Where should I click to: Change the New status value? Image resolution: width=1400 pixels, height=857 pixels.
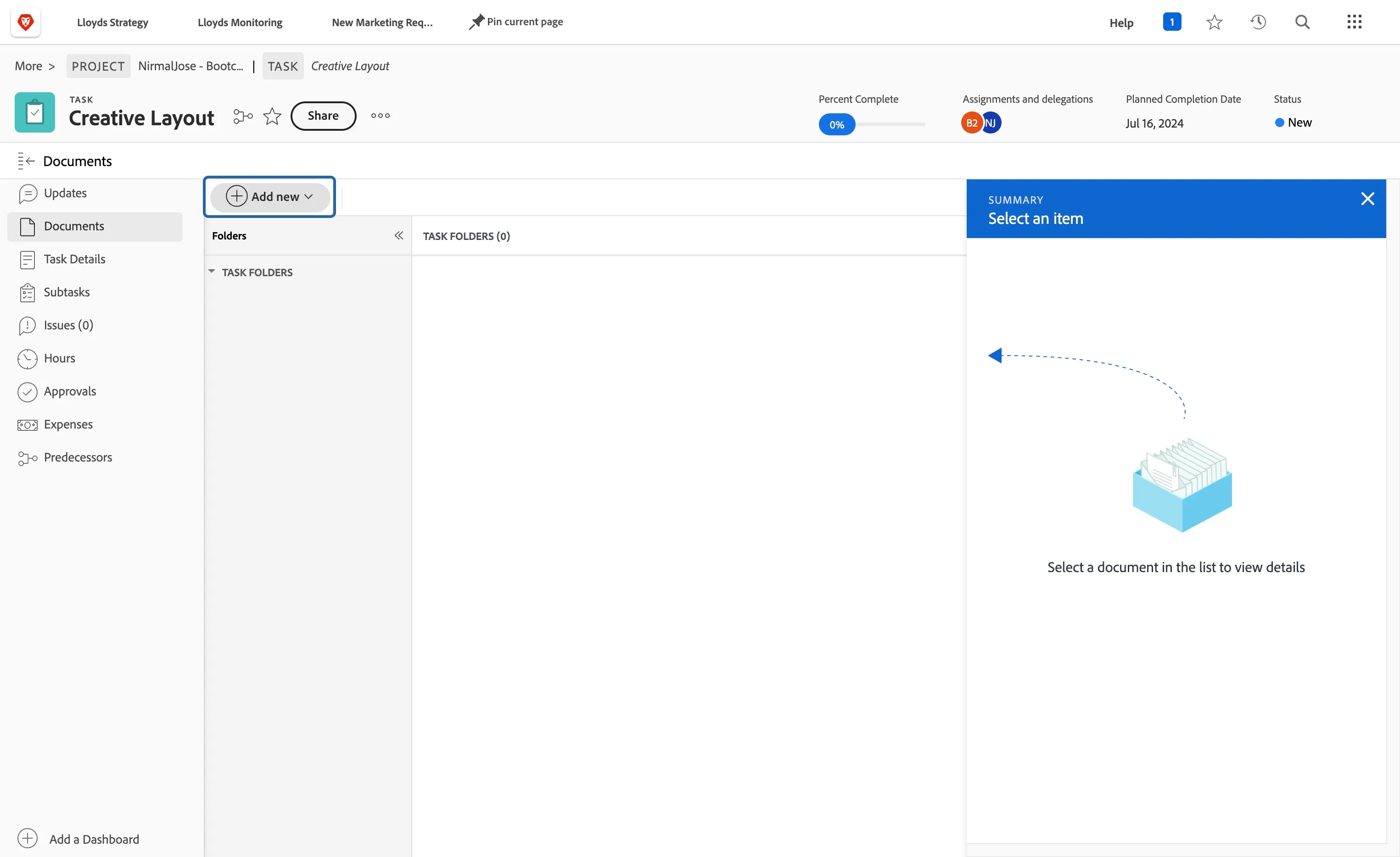(x=1293, y=122)
